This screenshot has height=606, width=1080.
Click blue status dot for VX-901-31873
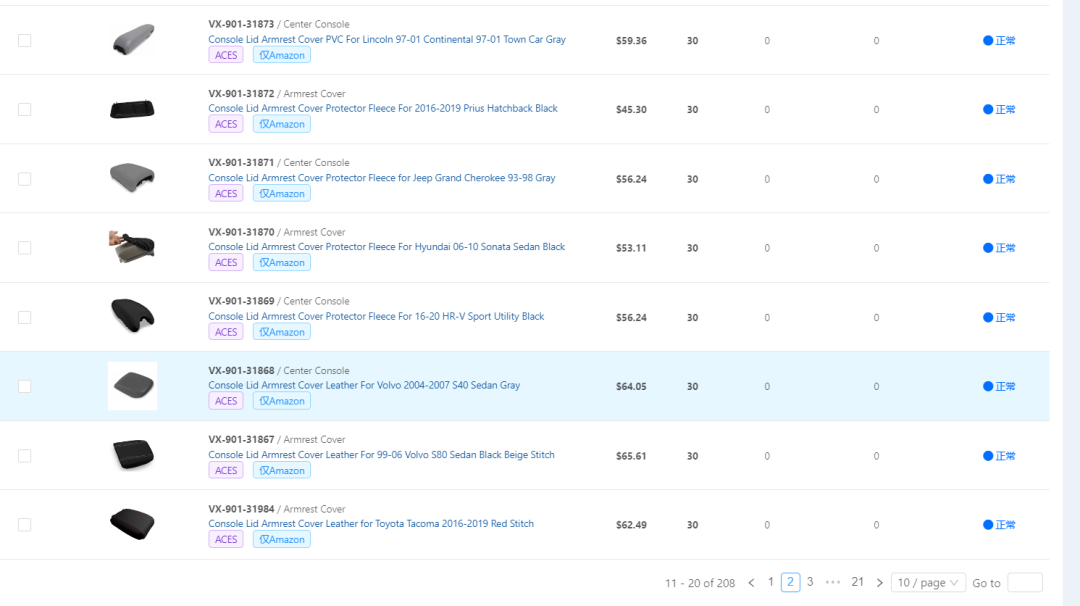point(988,41)
